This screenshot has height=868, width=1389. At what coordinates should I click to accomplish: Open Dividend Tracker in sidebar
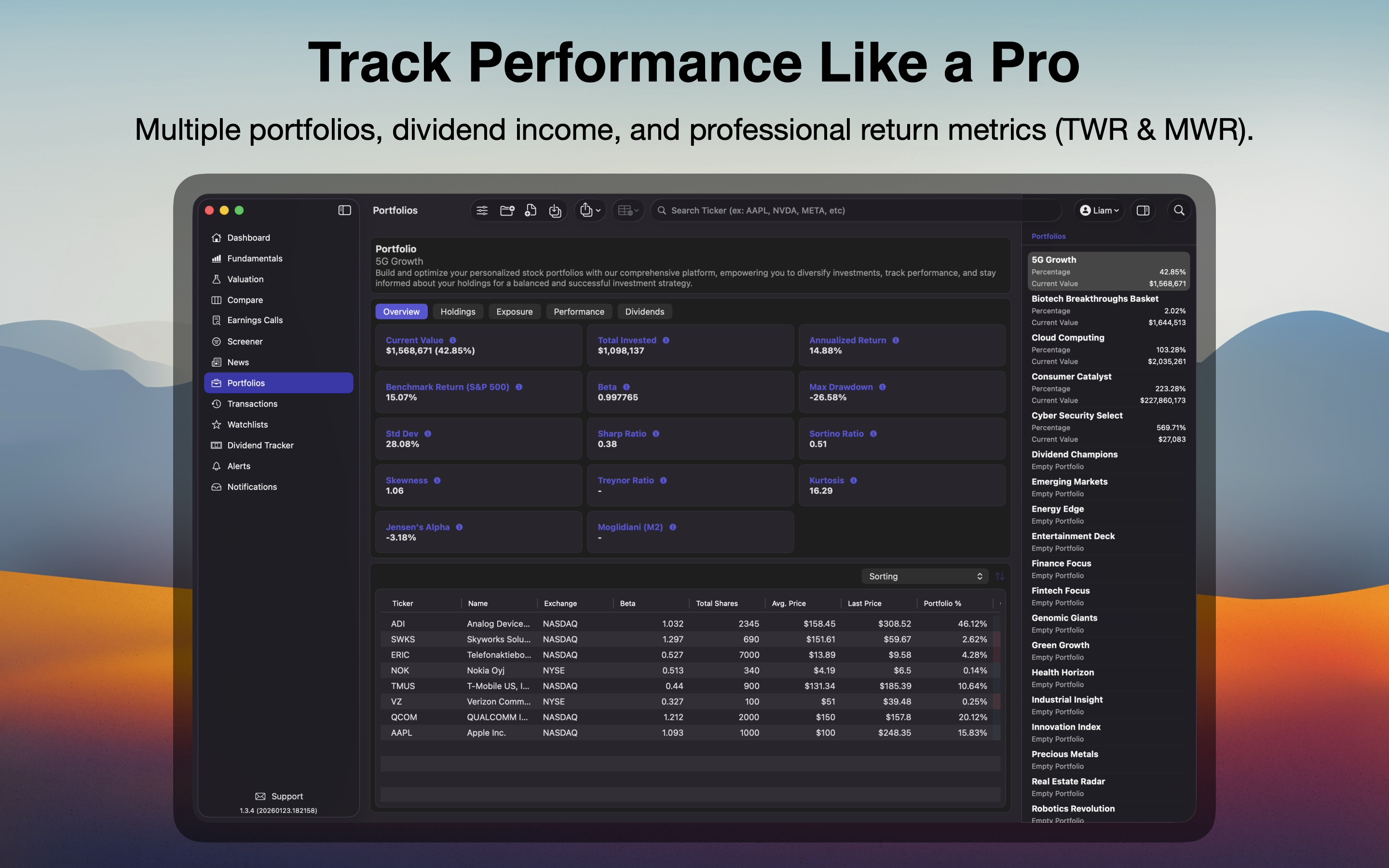tap(260, 446)
